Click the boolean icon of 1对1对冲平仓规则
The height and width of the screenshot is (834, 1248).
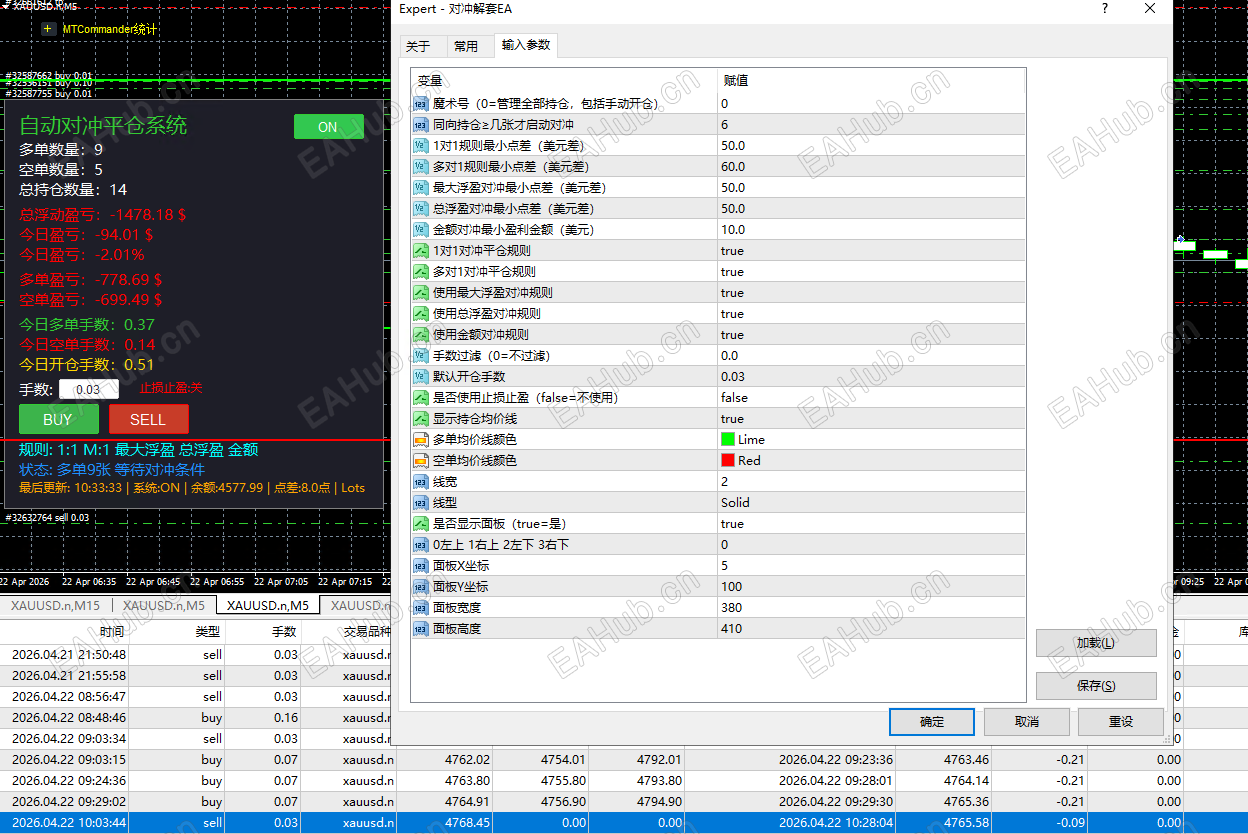[421, 250]
